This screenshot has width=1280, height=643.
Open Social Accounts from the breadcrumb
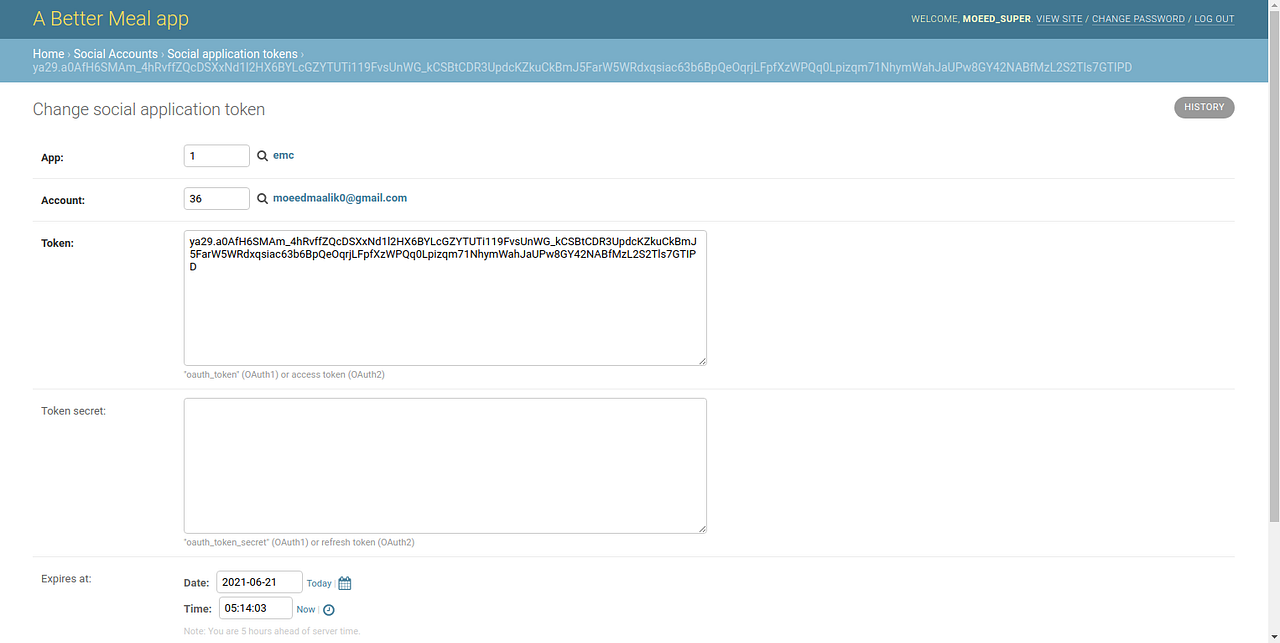116,53
